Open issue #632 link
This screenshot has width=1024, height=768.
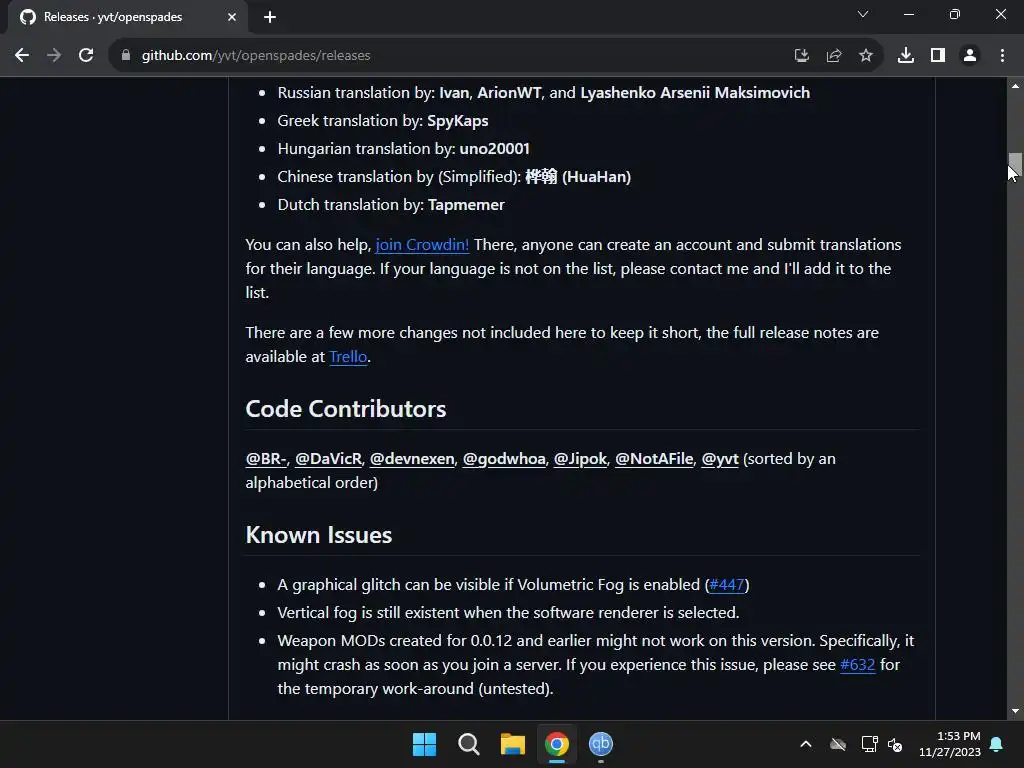pos(857,665)
